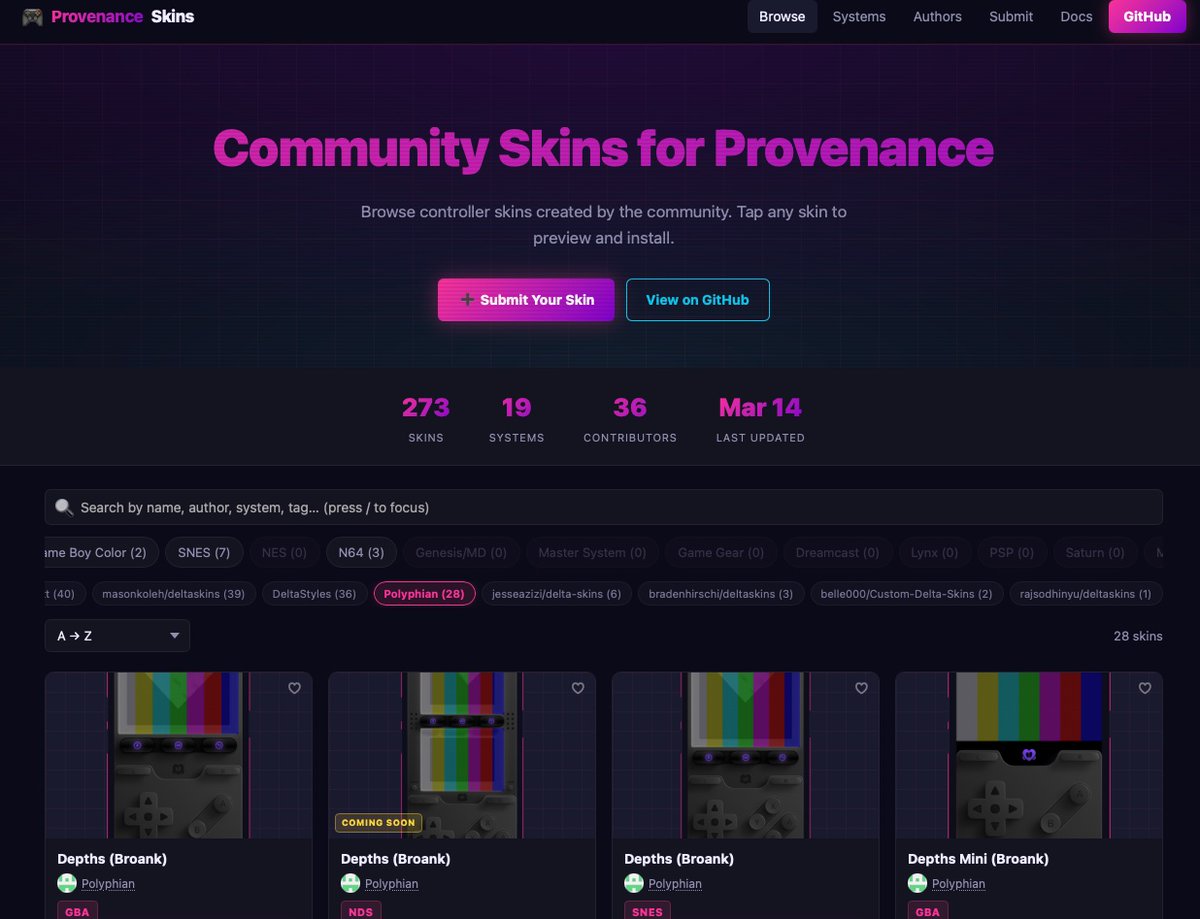This screenshot has height=919, width=1200.
Task: Click Polyphian avatar on the GBA Depths card
Action: 67,883
